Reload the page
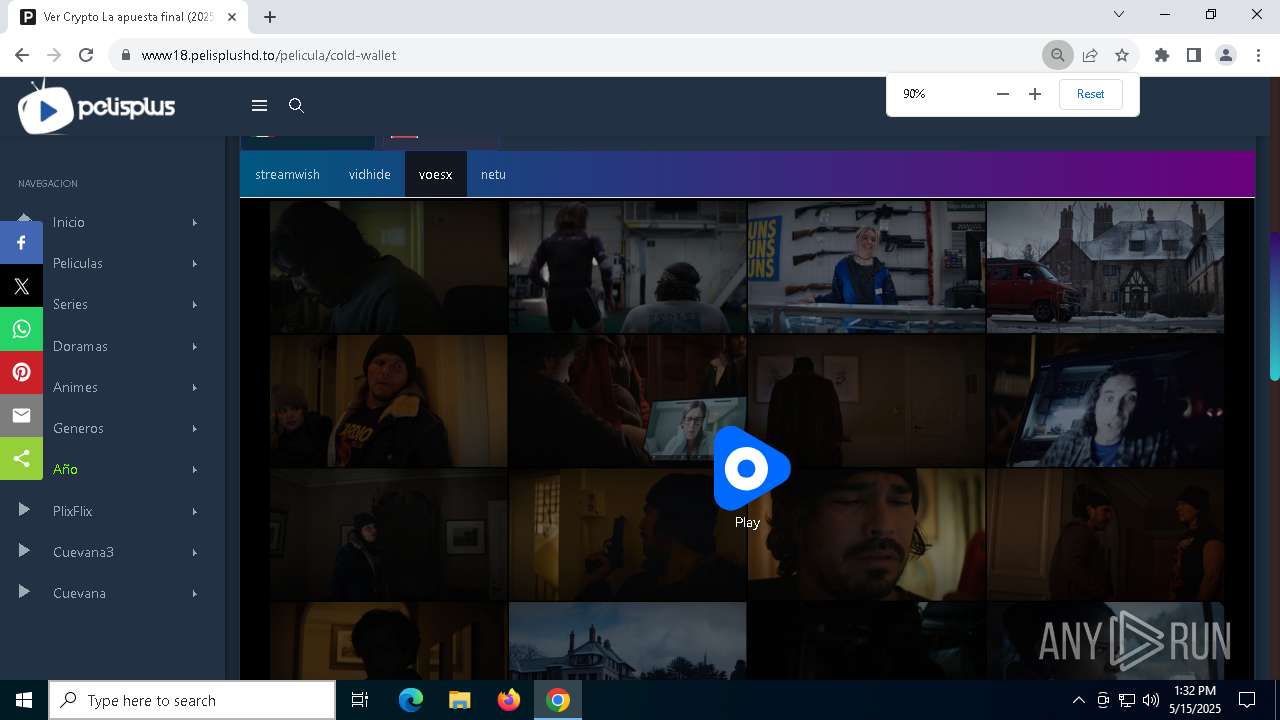 tap(86, 55)
